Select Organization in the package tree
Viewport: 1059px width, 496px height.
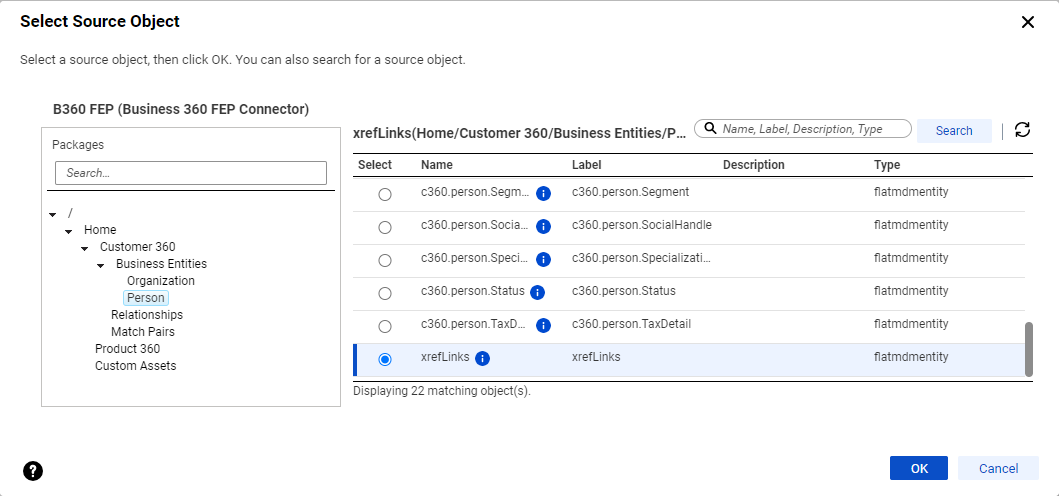coord(161,280)
